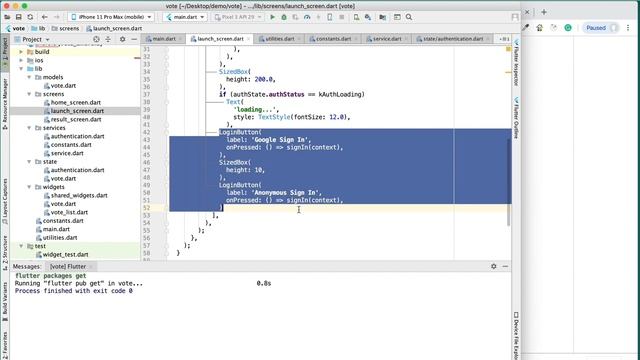This screenshot has width=640, height=360.
Task: Minimize the Messages panel with minus icon
Action: point(505,266)
